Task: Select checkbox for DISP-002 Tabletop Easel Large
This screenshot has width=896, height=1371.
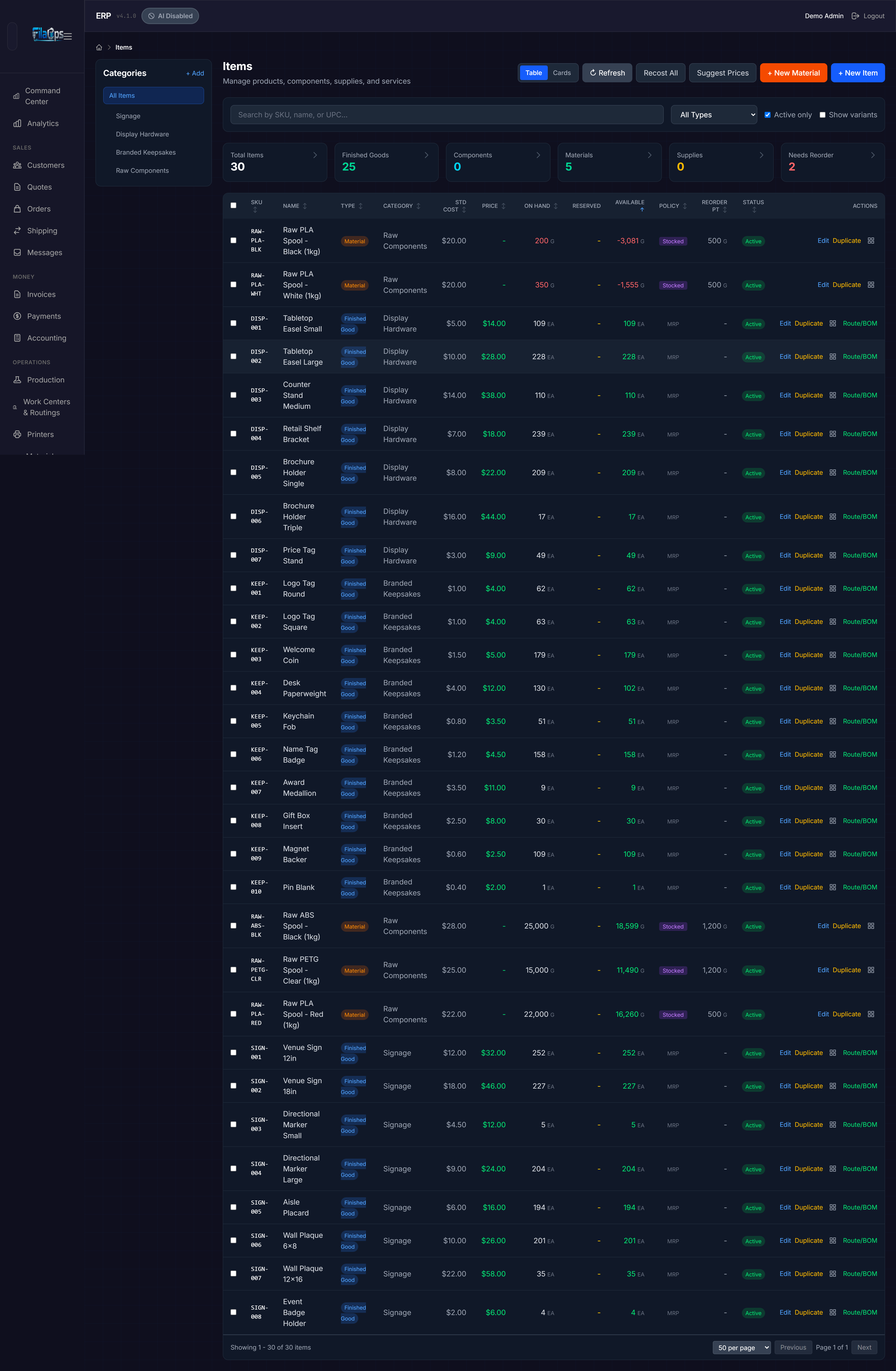Action: 233,357
